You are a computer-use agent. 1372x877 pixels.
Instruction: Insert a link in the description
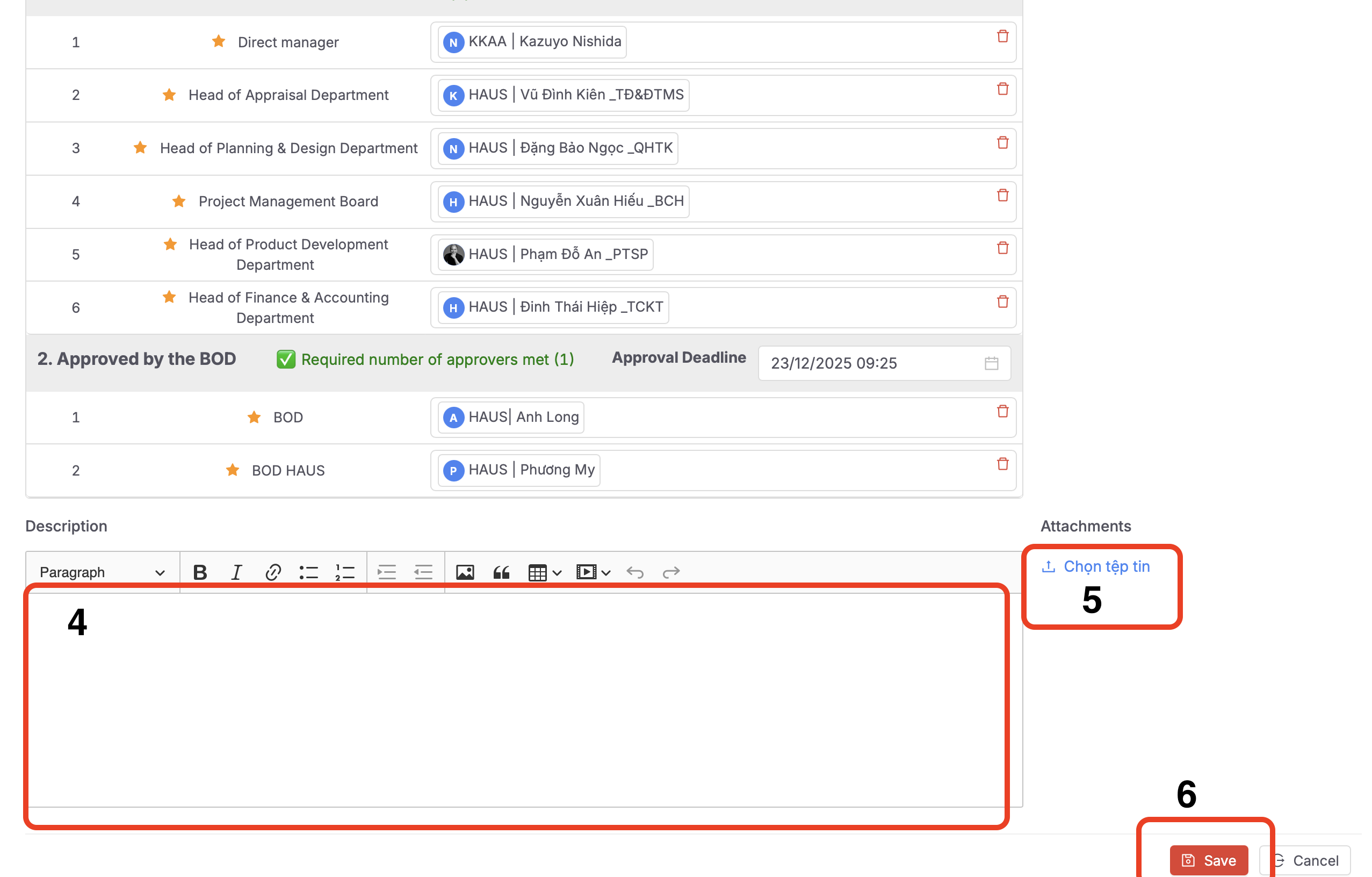point(273,572)
